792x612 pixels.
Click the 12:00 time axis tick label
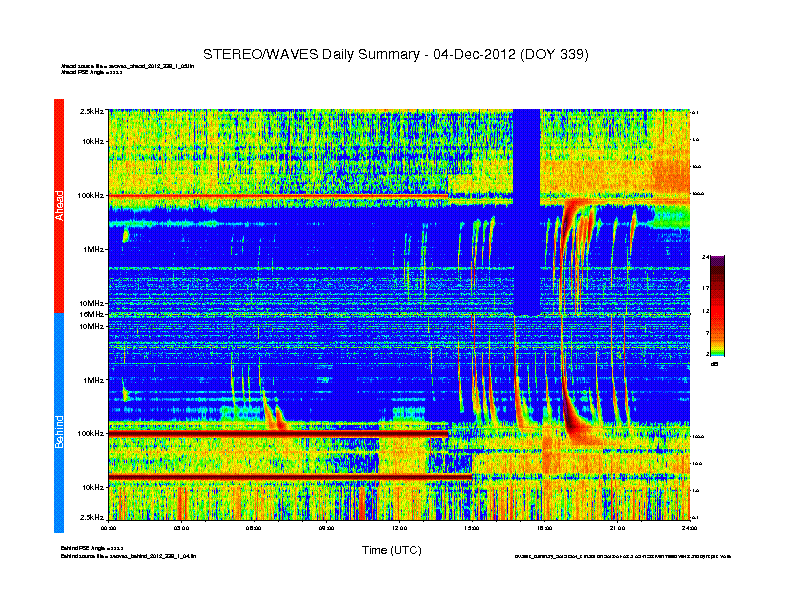pos(400,527)
